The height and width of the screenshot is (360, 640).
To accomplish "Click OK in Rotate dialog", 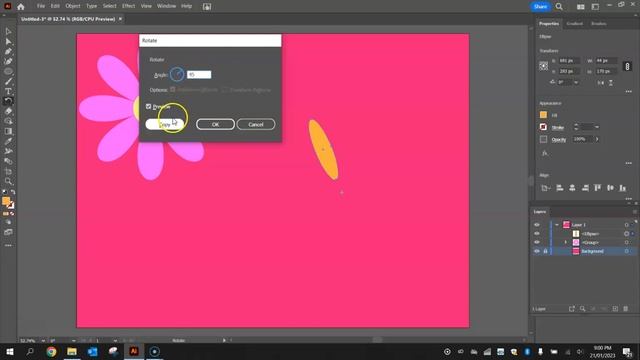I will pyautogui.click(x=216, y=124).
